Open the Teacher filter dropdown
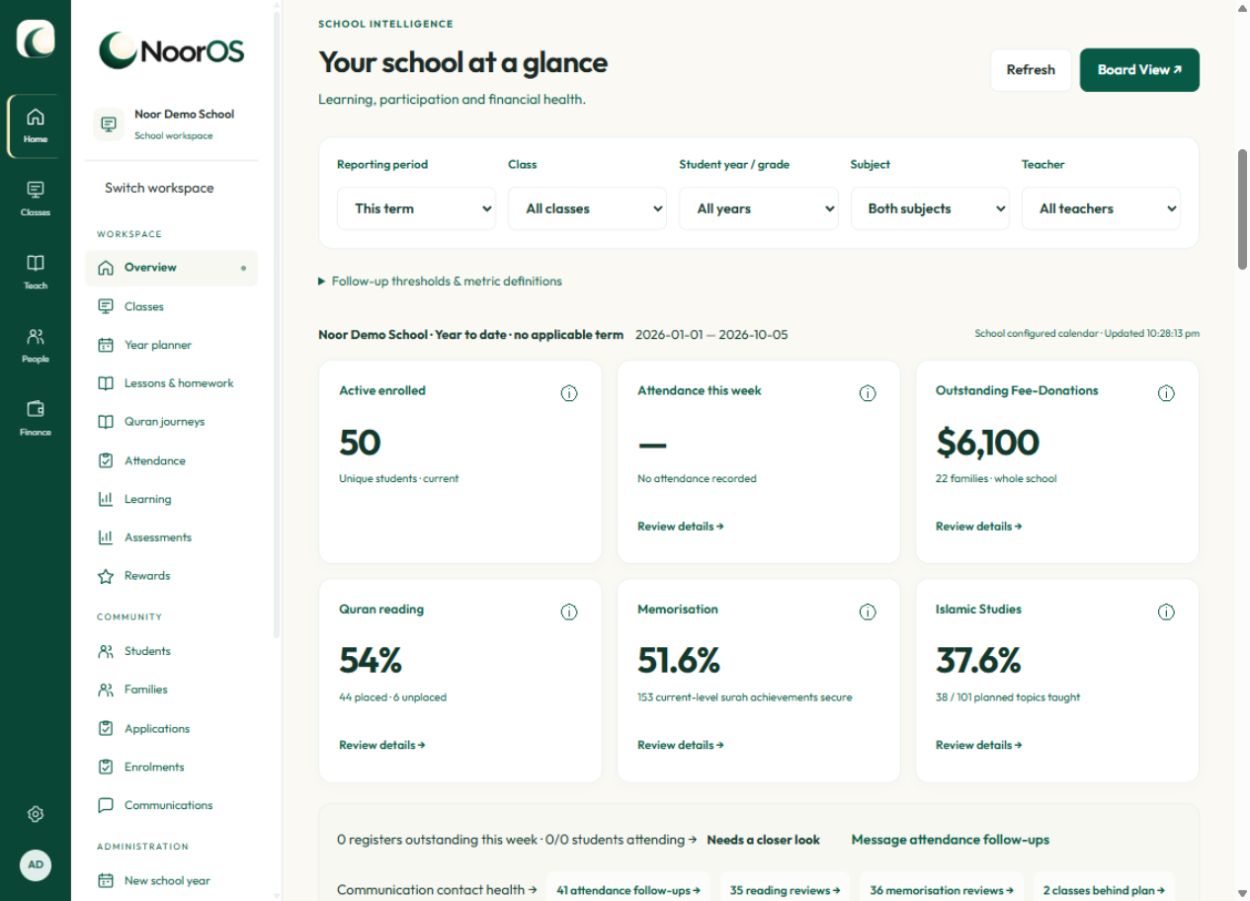Screen dimensions: 1250x901 [x=1100, y=209]
